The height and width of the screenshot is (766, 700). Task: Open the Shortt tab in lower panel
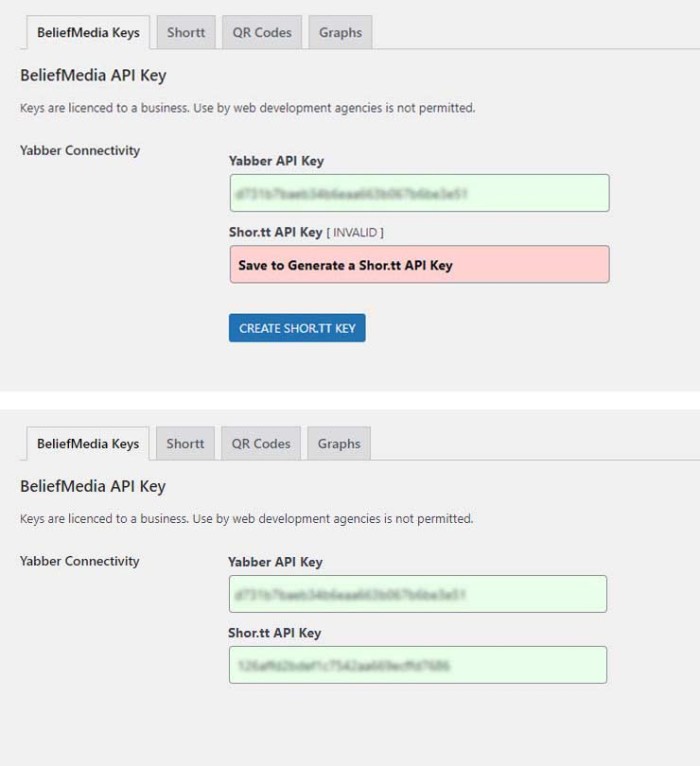(185, 443)
